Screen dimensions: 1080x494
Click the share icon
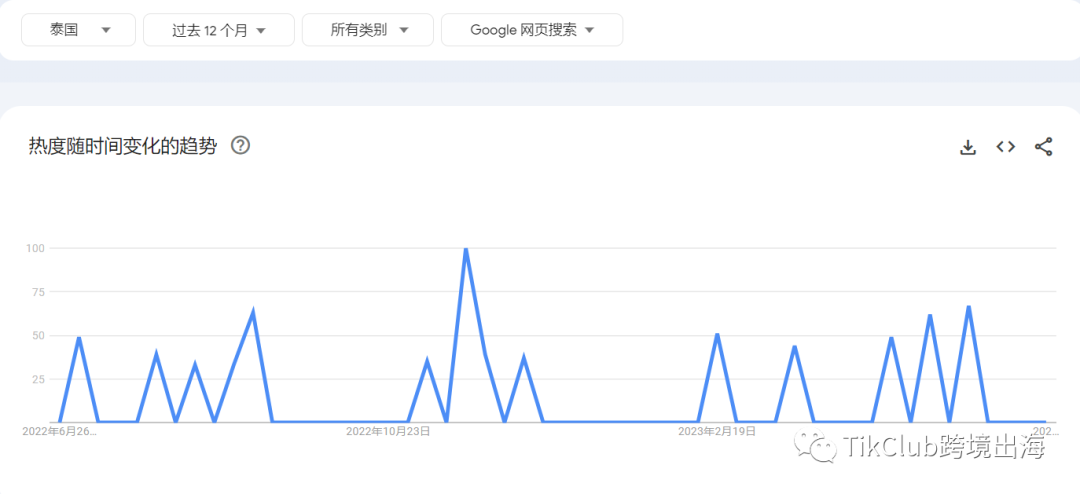[x=1043, y=146]
